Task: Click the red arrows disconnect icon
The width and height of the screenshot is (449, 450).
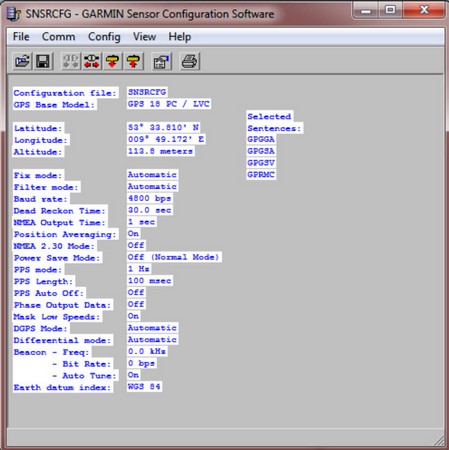Action: click(x=92, y=61)
